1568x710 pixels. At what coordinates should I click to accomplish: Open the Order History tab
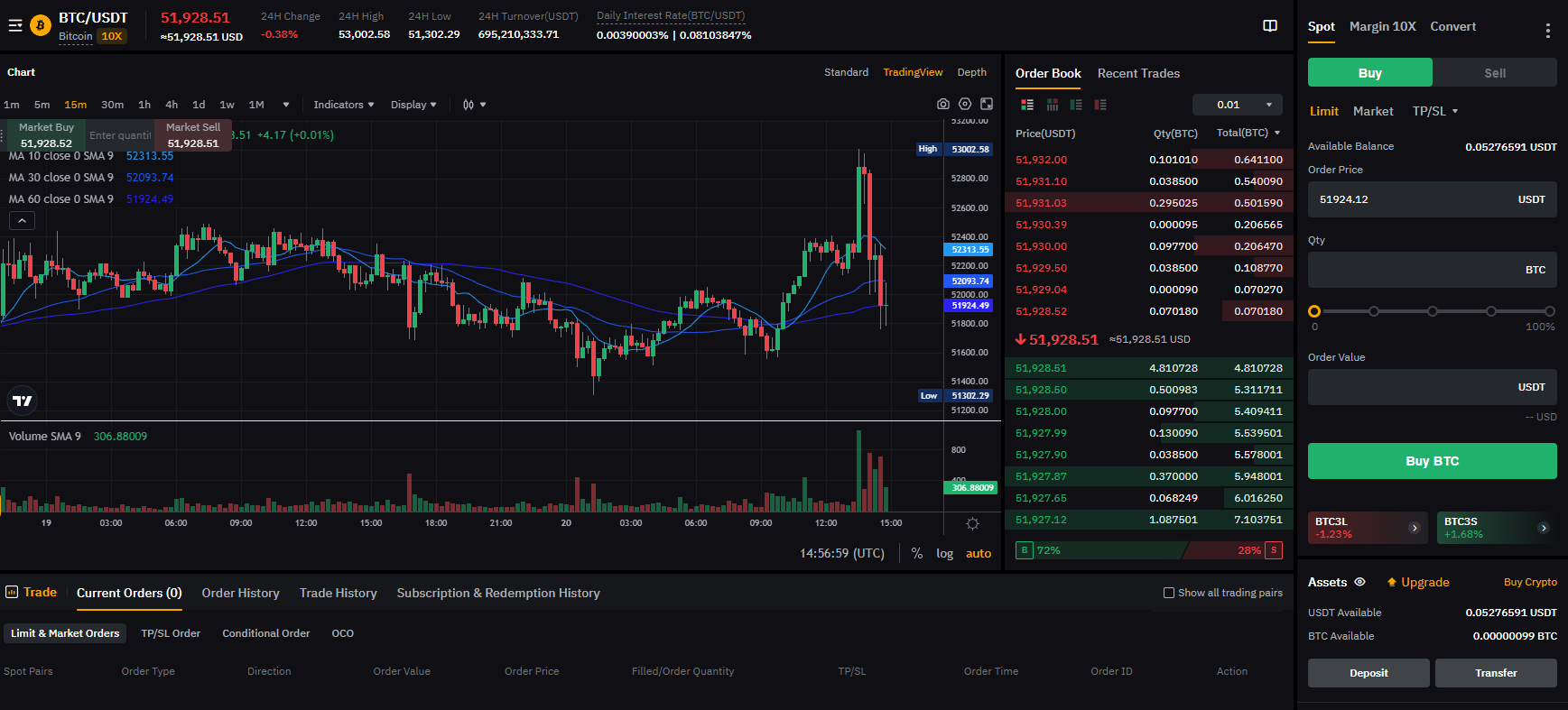[x=240, y=593]
